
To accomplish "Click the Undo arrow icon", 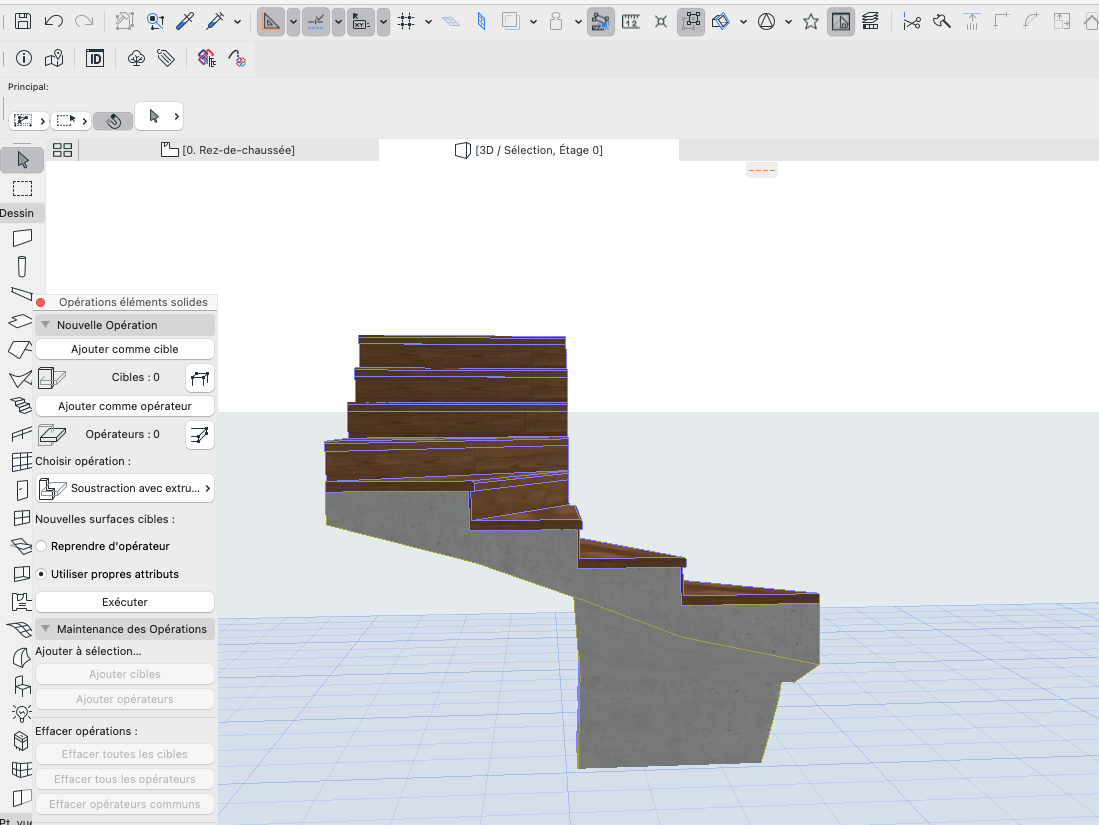I will pos(54,21).
